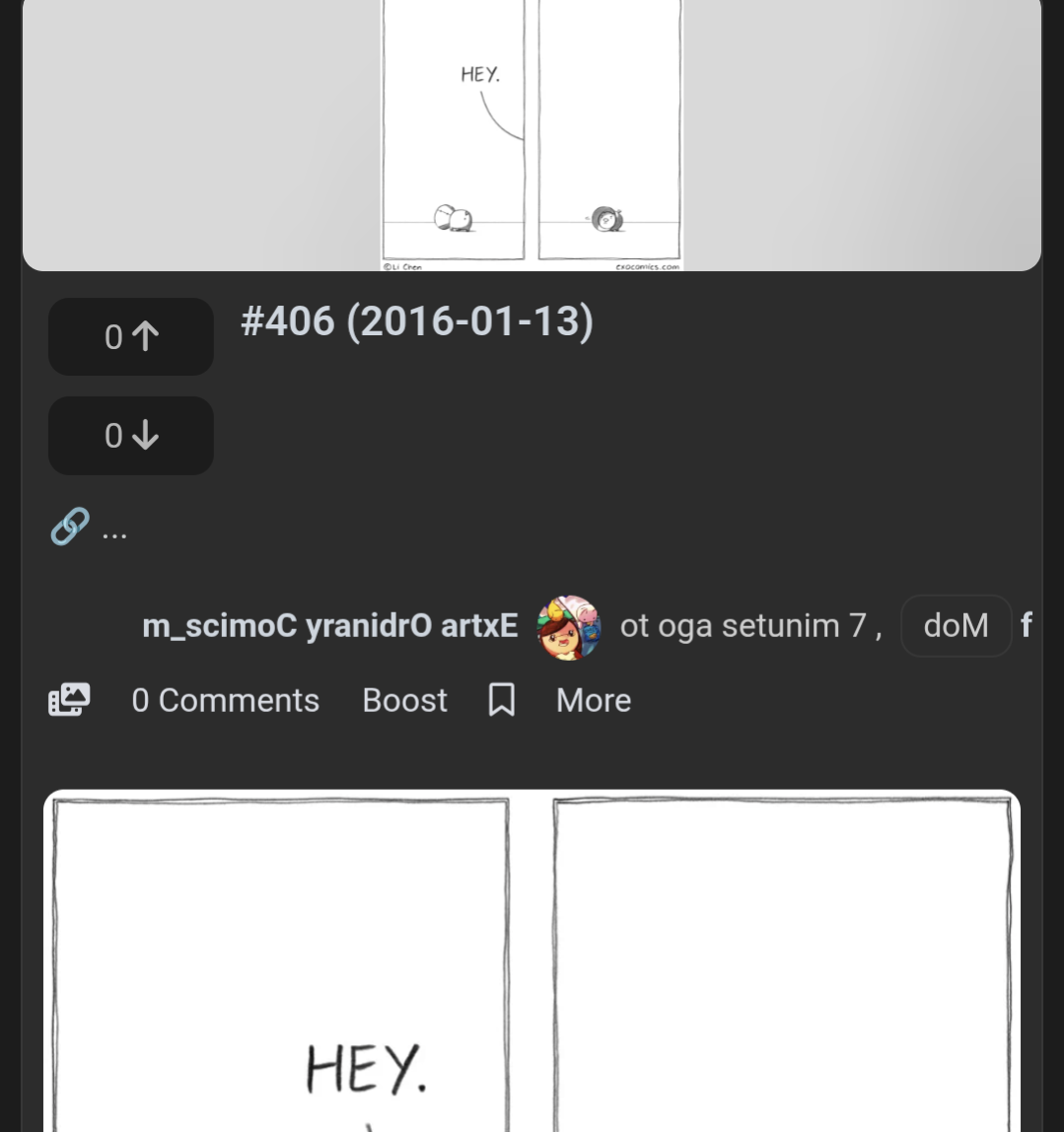Expand the More options menu
Viewport: 1064px width, 1132px height.
tap(594, 700)
